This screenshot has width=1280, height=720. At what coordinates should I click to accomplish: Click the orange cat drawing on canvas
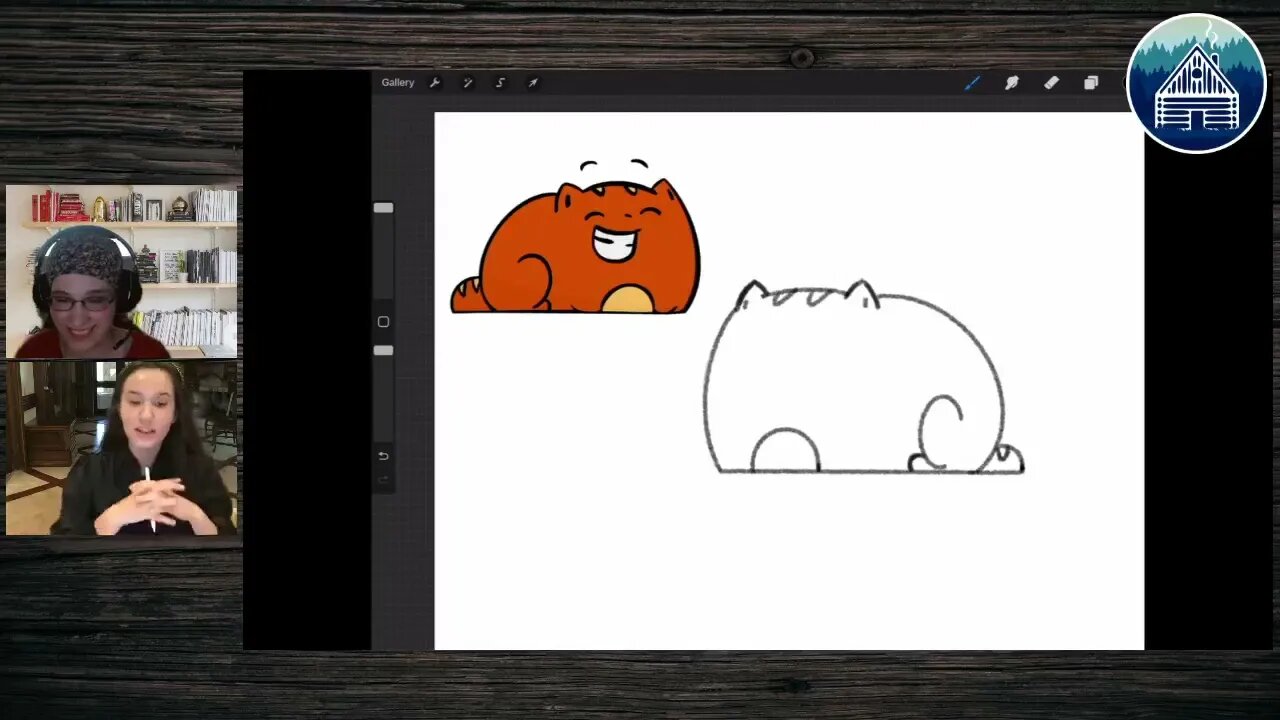click(576, 237)
